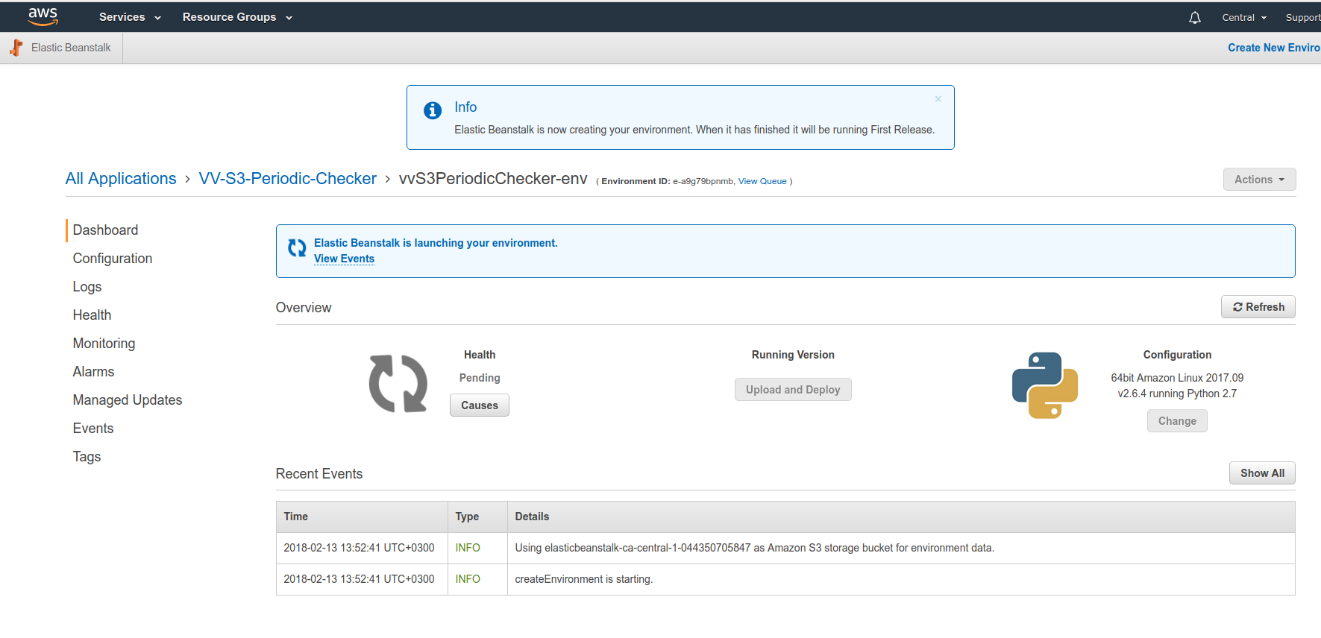This screenshot has height=638, width=1321.
Task: Open Logs in the sidebar
Action: point(87,287)
